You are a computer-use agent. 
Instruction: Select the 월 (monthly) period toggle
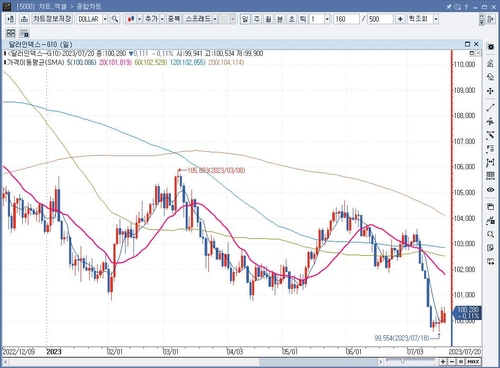click(x=268, y=19)
